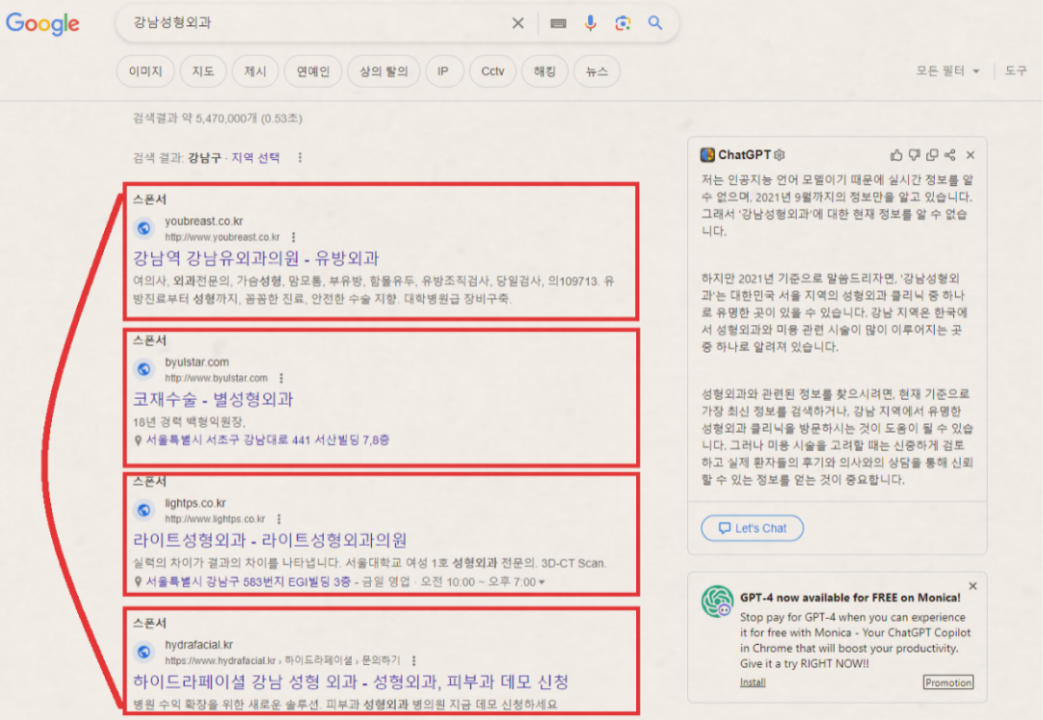This screenshot has width=1043, height=720.
Task: Close the Monica GPT-4 promotion card
Action: pyautogui.click(x=973, y=586)
